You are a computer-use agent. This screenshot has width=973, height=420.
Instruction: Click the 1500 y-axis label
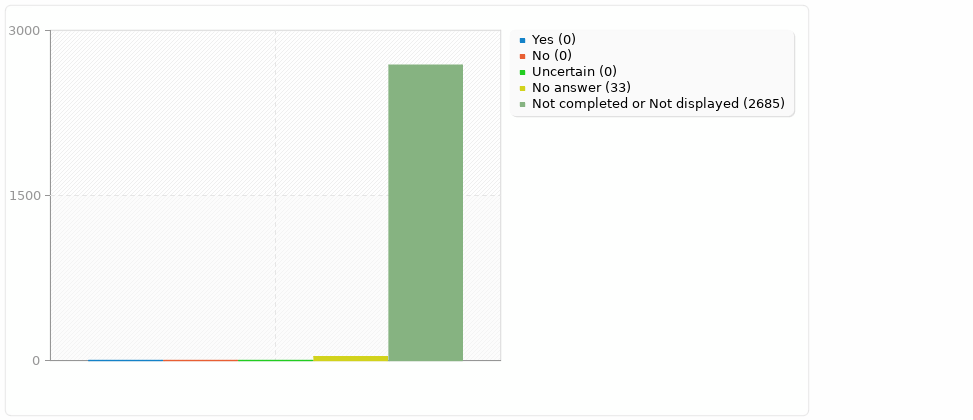[24, 196]
